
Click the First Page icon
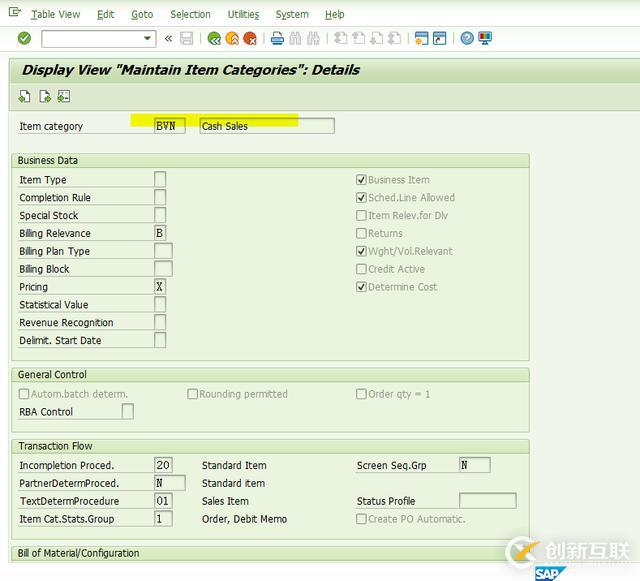(340, 39)
